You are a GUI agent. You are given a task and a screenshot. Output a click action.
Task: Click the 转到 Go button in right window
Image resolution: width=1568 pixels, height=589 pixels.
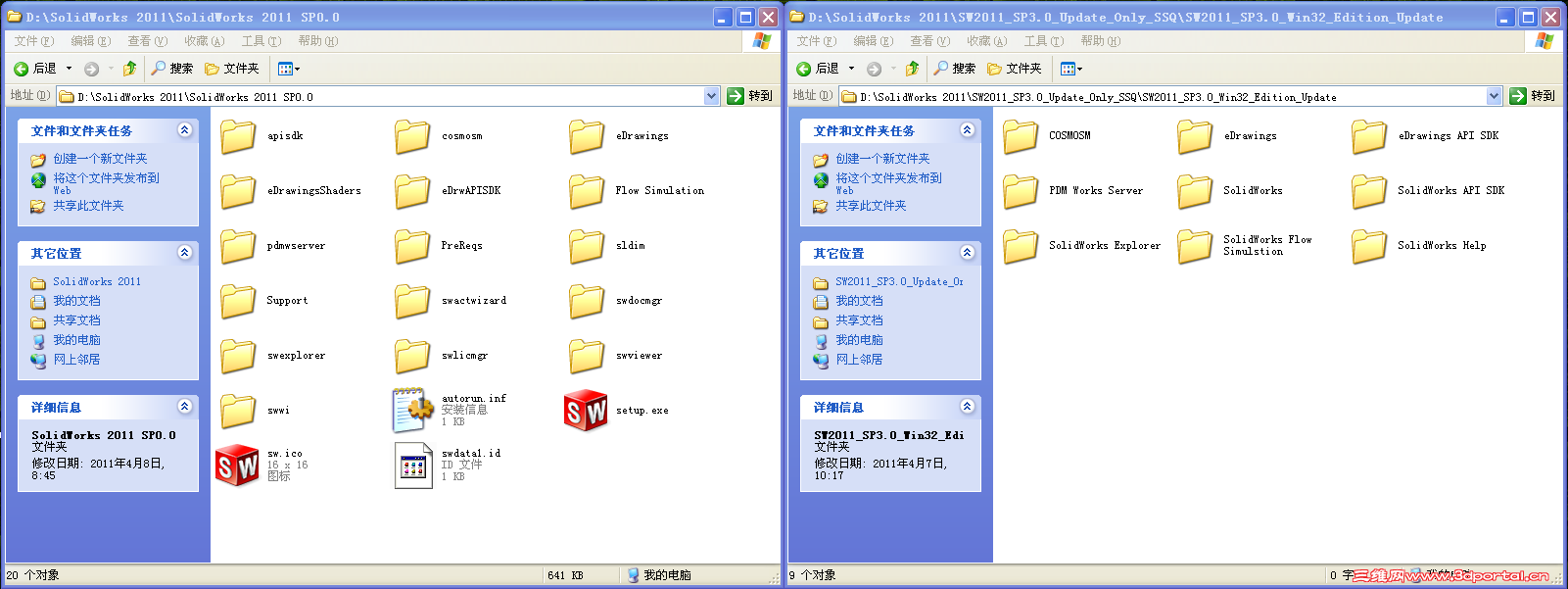pos(1534,96)
